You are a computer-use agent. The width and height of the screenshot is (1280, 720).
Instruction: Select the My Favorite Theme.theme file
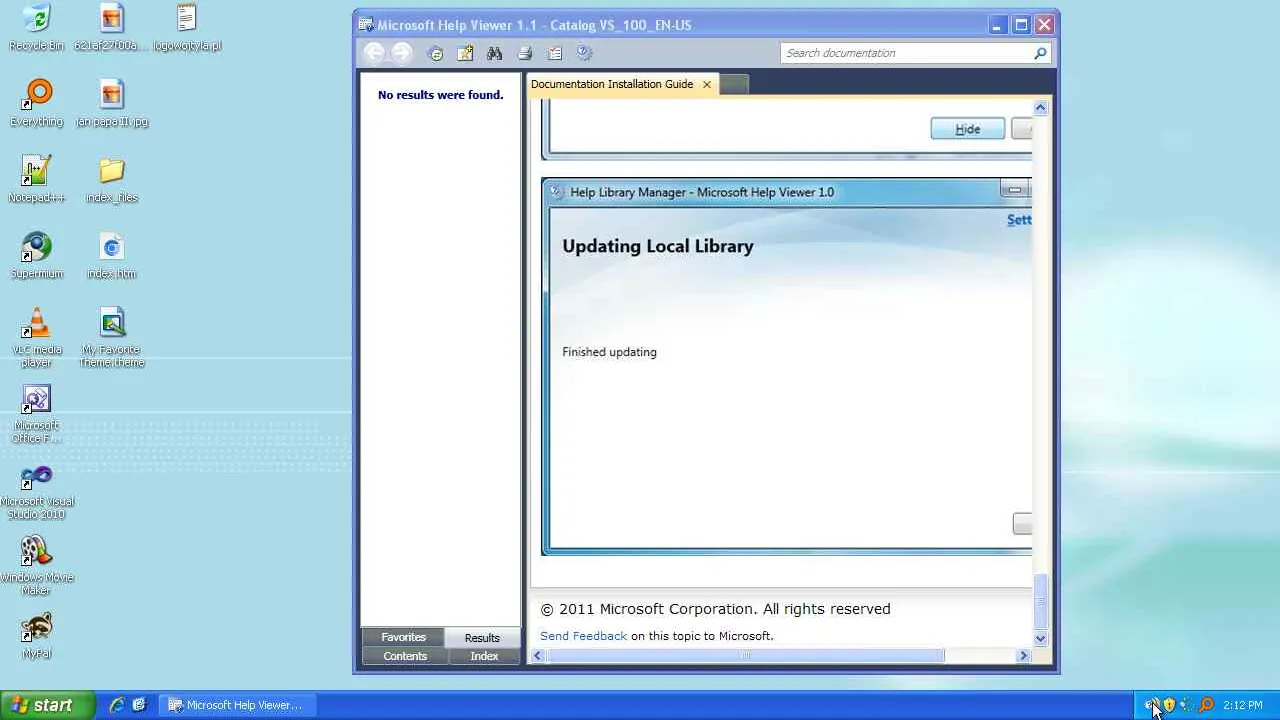click(112, 338)
